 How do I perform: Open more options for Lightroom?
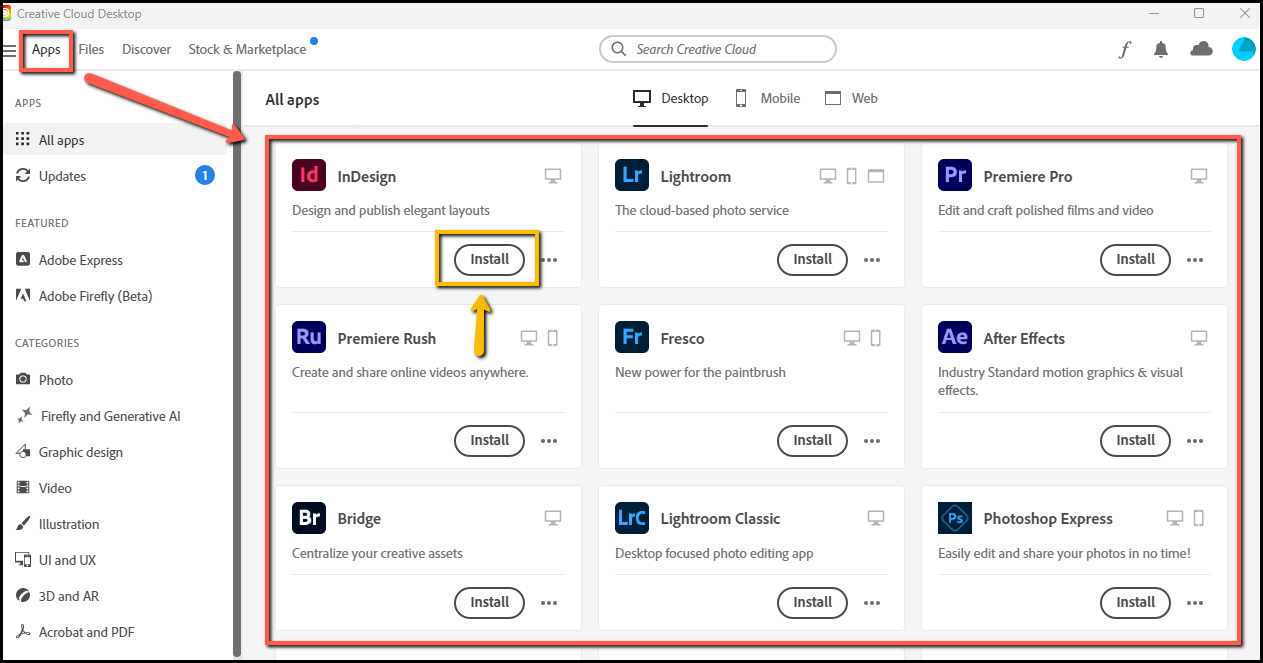click(x=872, y=260)
